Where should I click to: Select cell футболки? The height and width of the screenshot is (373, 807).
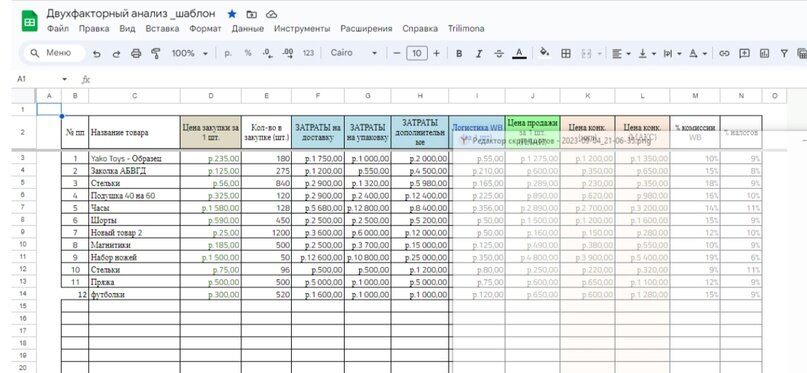click(x=134, y=295)
